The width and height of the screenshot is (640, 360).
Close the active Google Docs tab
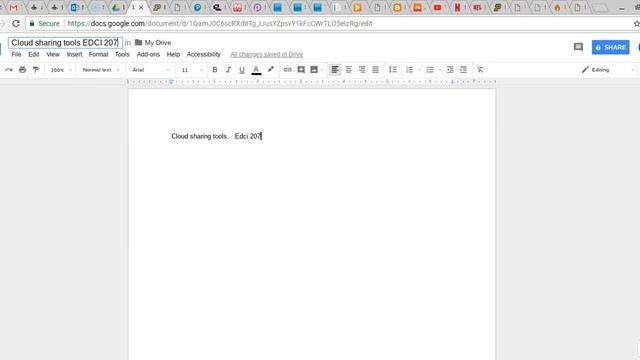point(141,7)
